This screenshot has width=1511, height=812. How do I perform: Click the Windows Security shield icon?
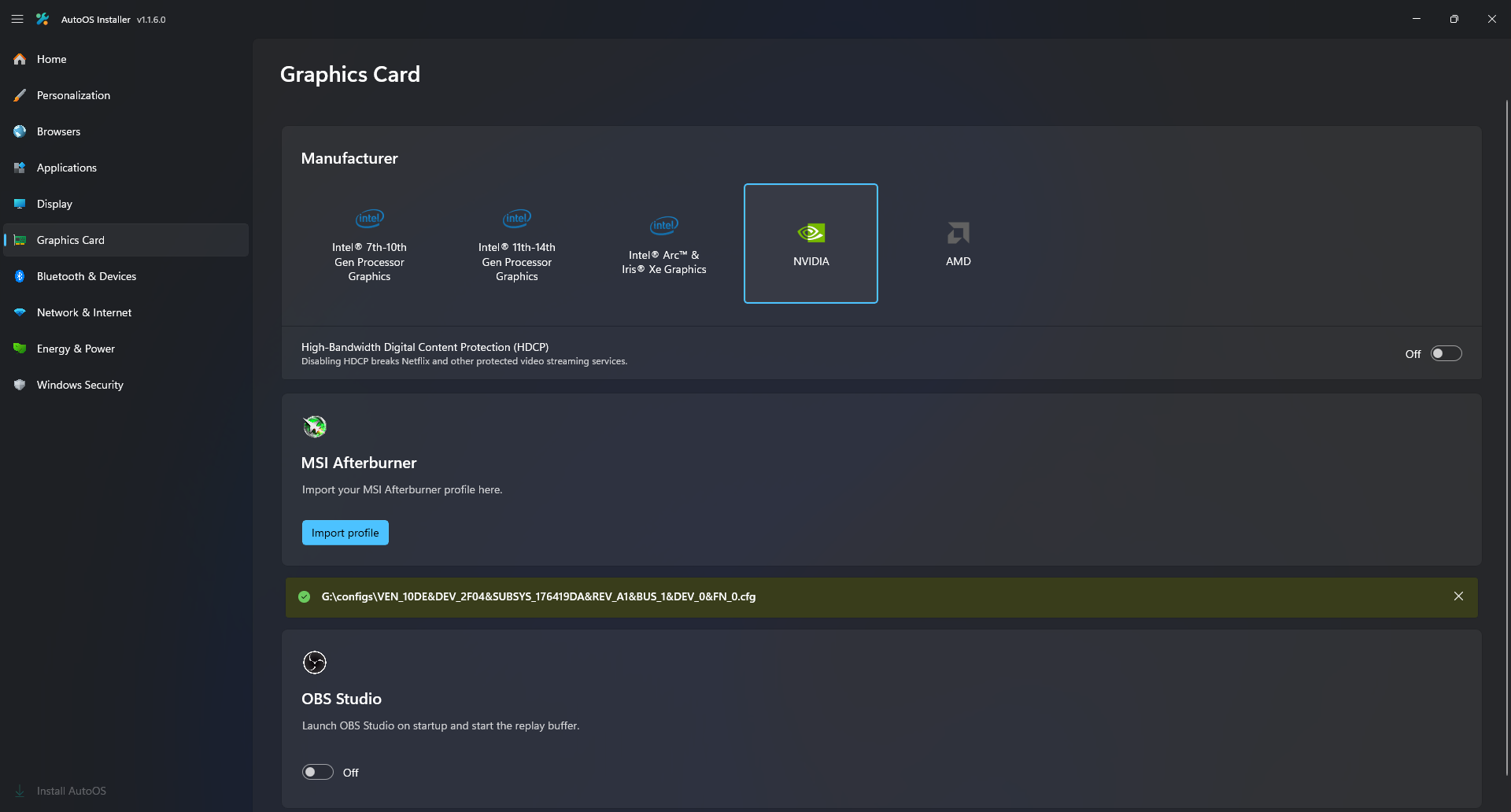click(20, 385)
